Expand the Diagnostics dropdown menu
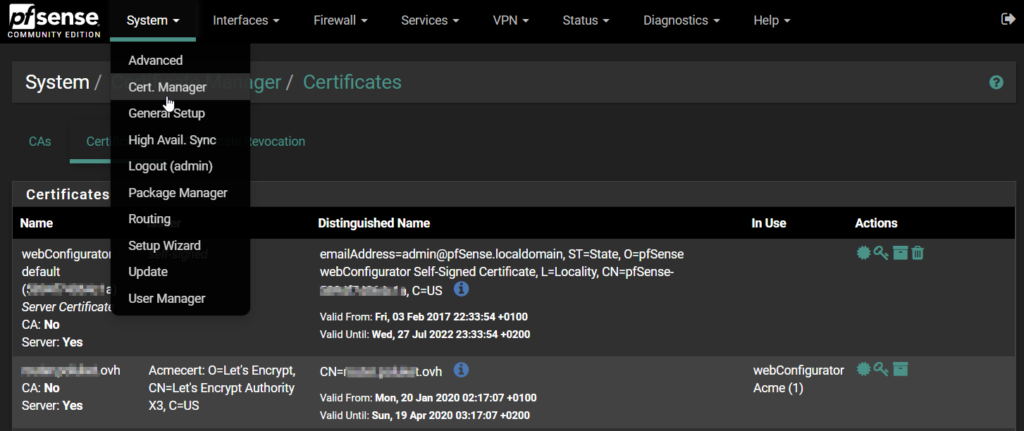The height and width of the screenshot is (431, 1024). coord(681,21)
